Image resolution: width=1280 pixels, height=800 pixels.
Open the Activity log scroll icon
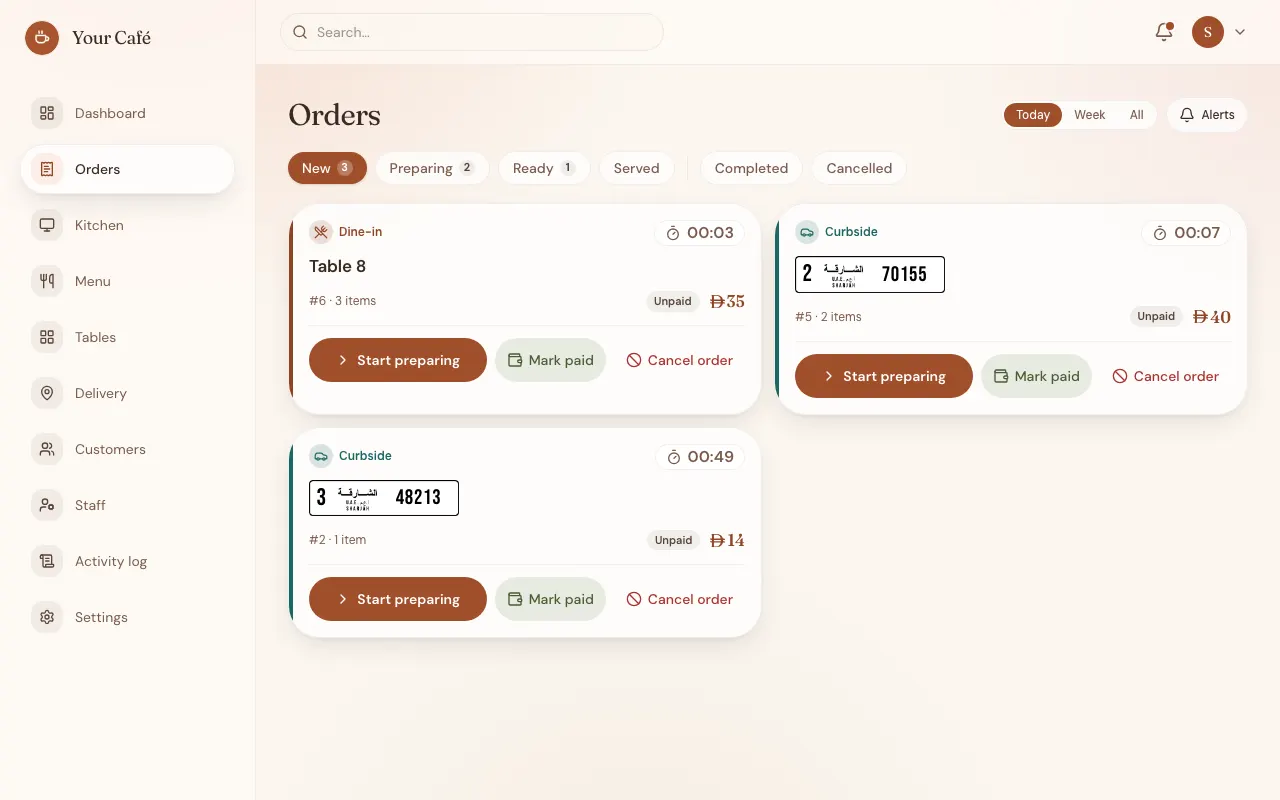(47, 561)
